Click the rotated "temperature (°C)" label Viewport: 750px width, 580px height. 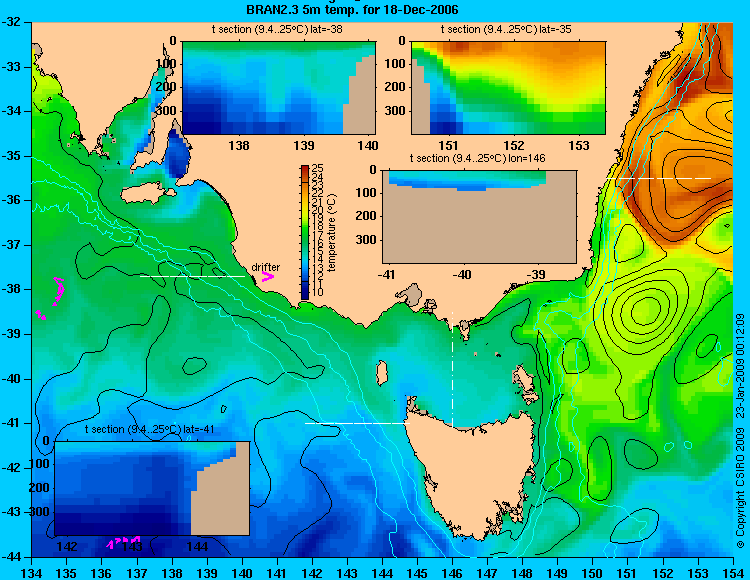coord(333,232)
